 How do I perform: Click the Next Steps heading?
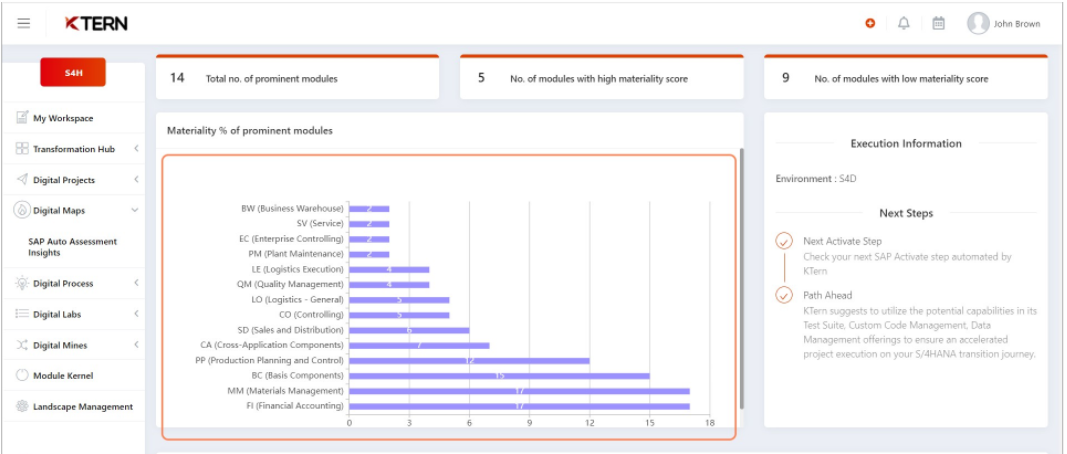(x=906, y=213)
